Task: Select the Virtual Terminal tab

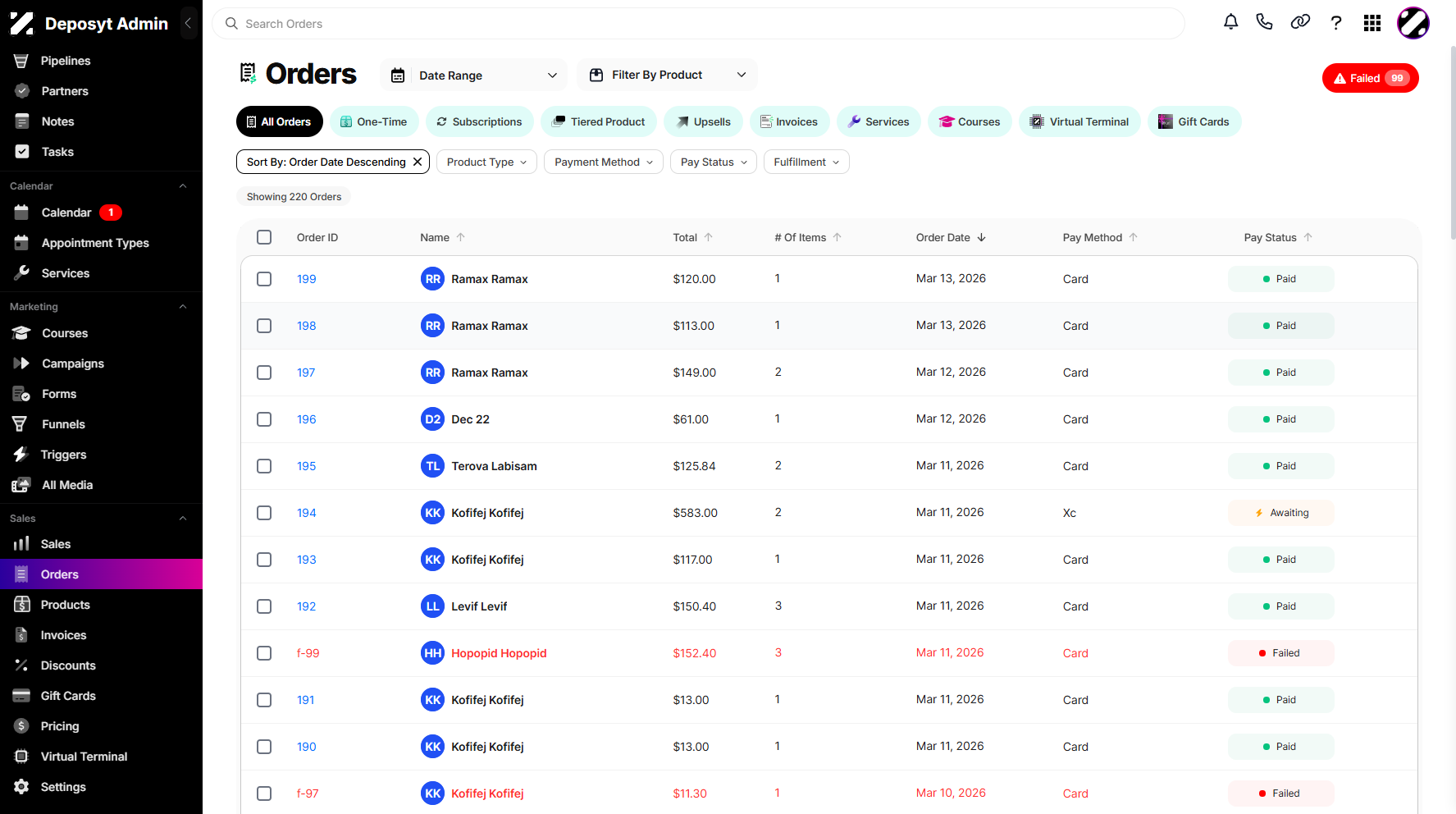Action: point(1079,121)
